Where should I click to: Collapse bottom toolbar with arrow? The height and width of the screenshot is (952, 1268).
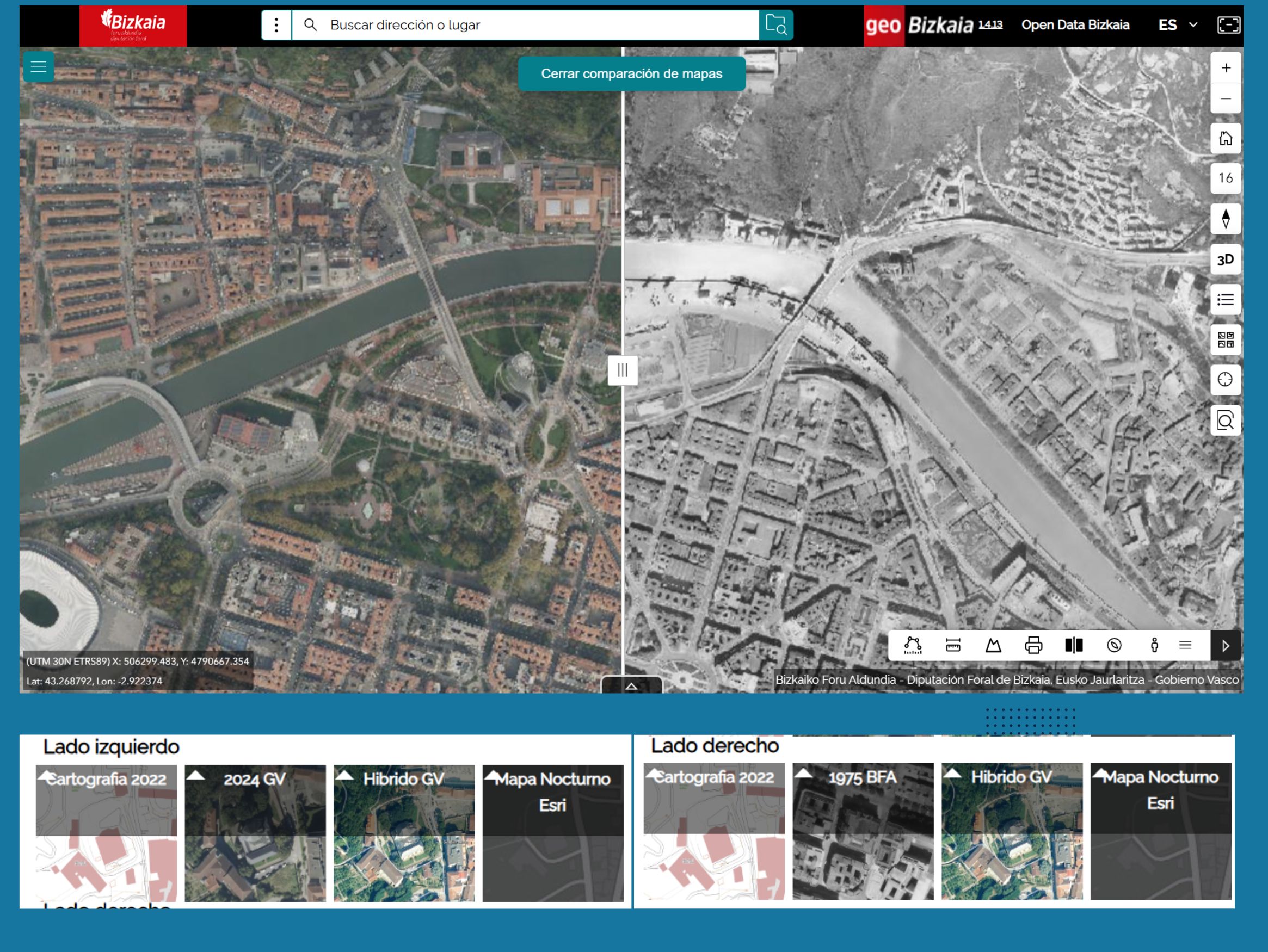(x=1225, y=645)
